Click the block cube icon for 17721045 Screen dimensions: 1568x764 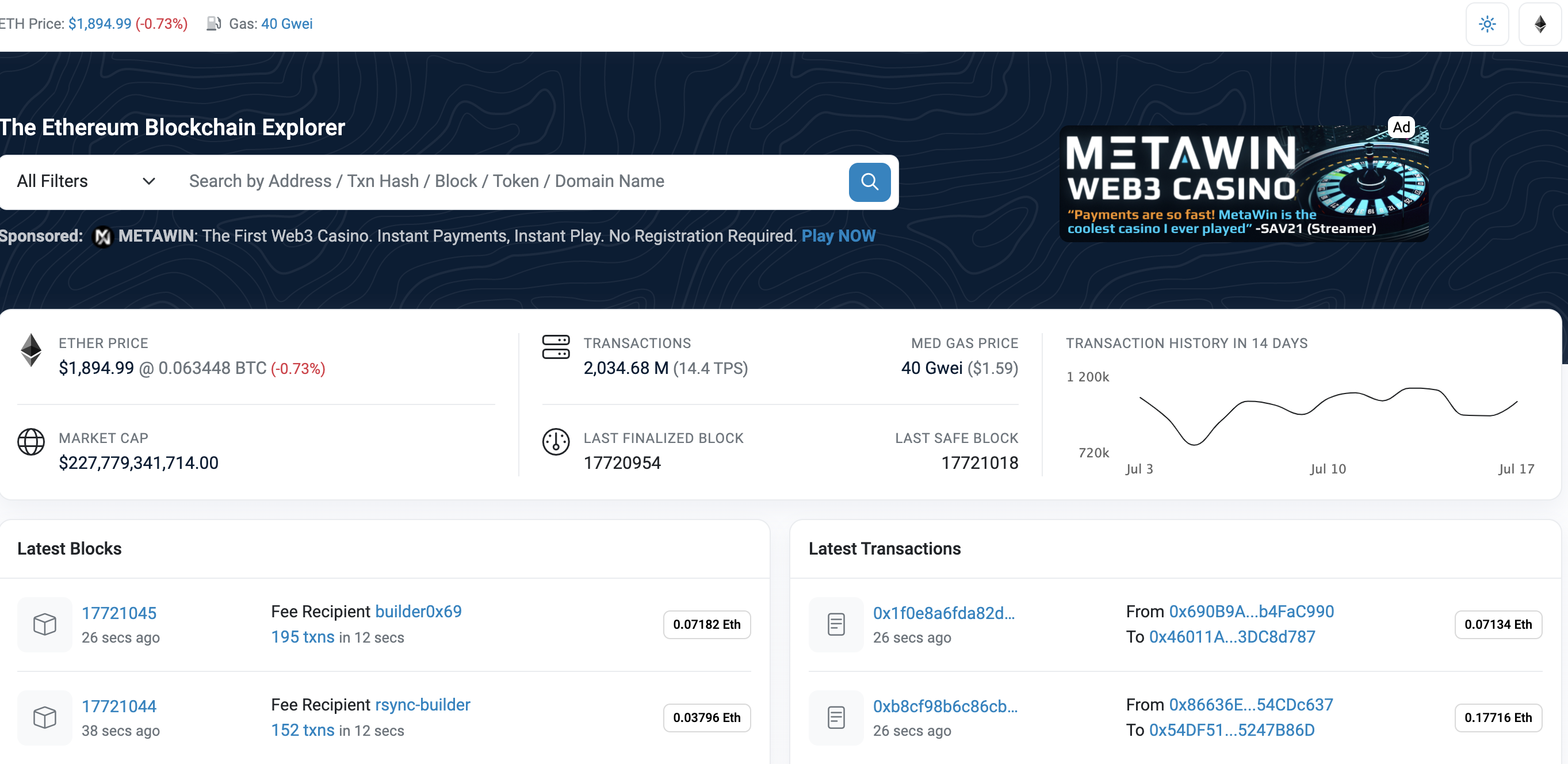44,625
